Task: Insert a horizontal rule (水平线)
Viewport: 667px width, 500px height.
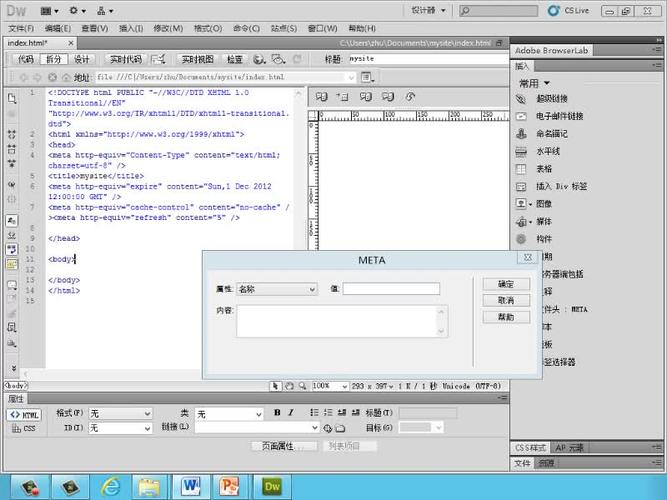Action: tap(521, 151)
